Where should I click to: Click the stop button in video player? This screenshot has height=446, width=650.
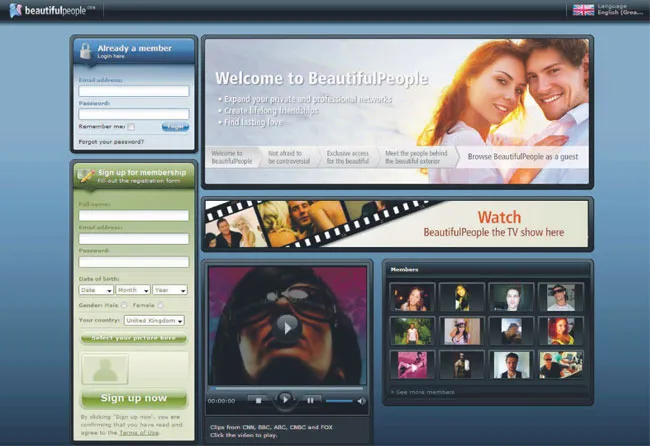[258, 400]
